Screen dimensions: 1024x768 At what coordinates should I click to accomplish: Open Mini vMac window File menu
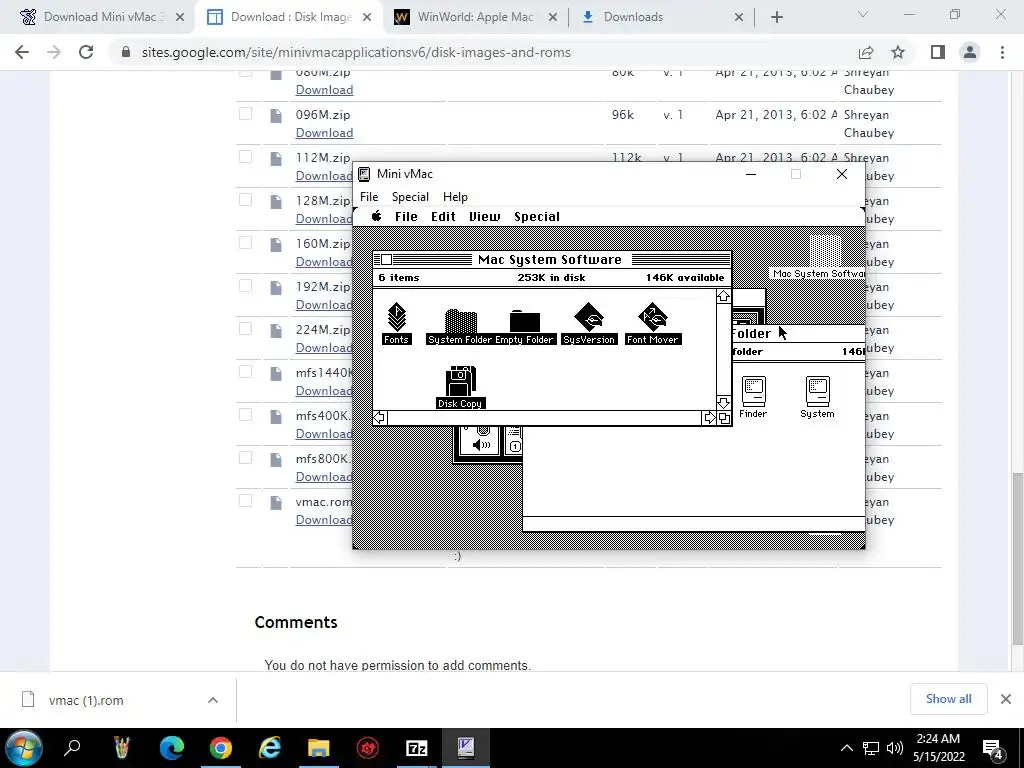[369, 197]
